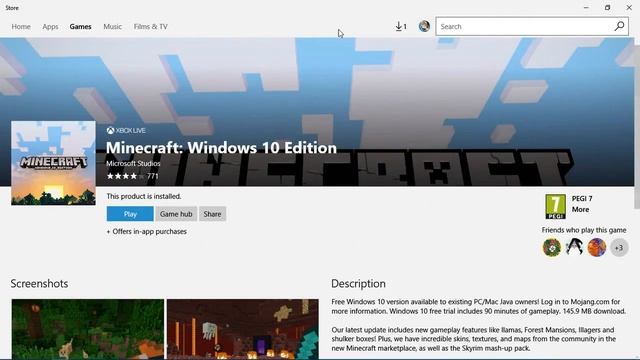The height and width of the screenshot is (360, 640).
Task: Focus the Search input field
Action: tap(532, 27)
